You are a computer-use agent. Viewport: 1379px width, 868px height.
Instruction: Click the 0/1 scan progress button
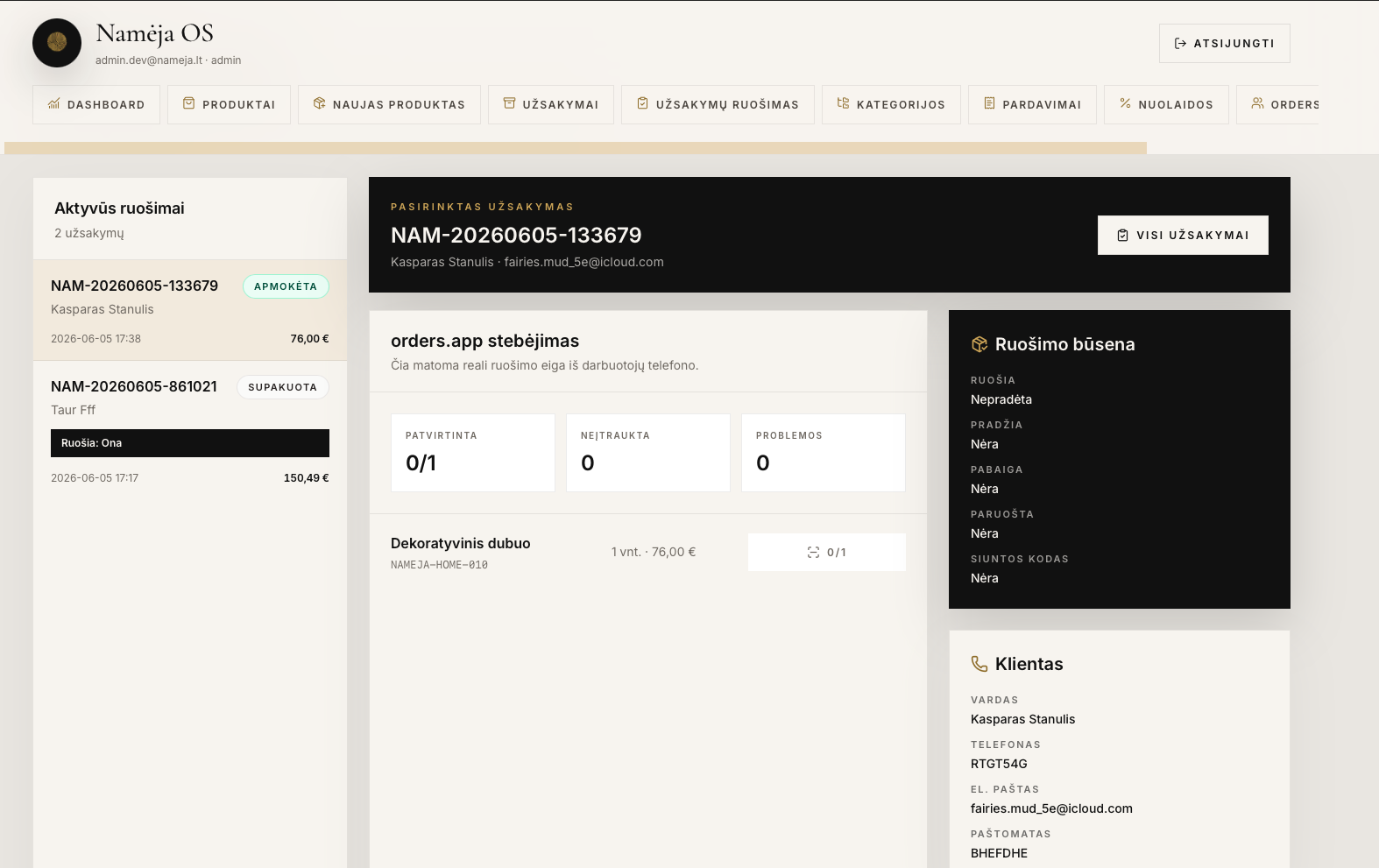pyautogui.click(x=827, y=552)
